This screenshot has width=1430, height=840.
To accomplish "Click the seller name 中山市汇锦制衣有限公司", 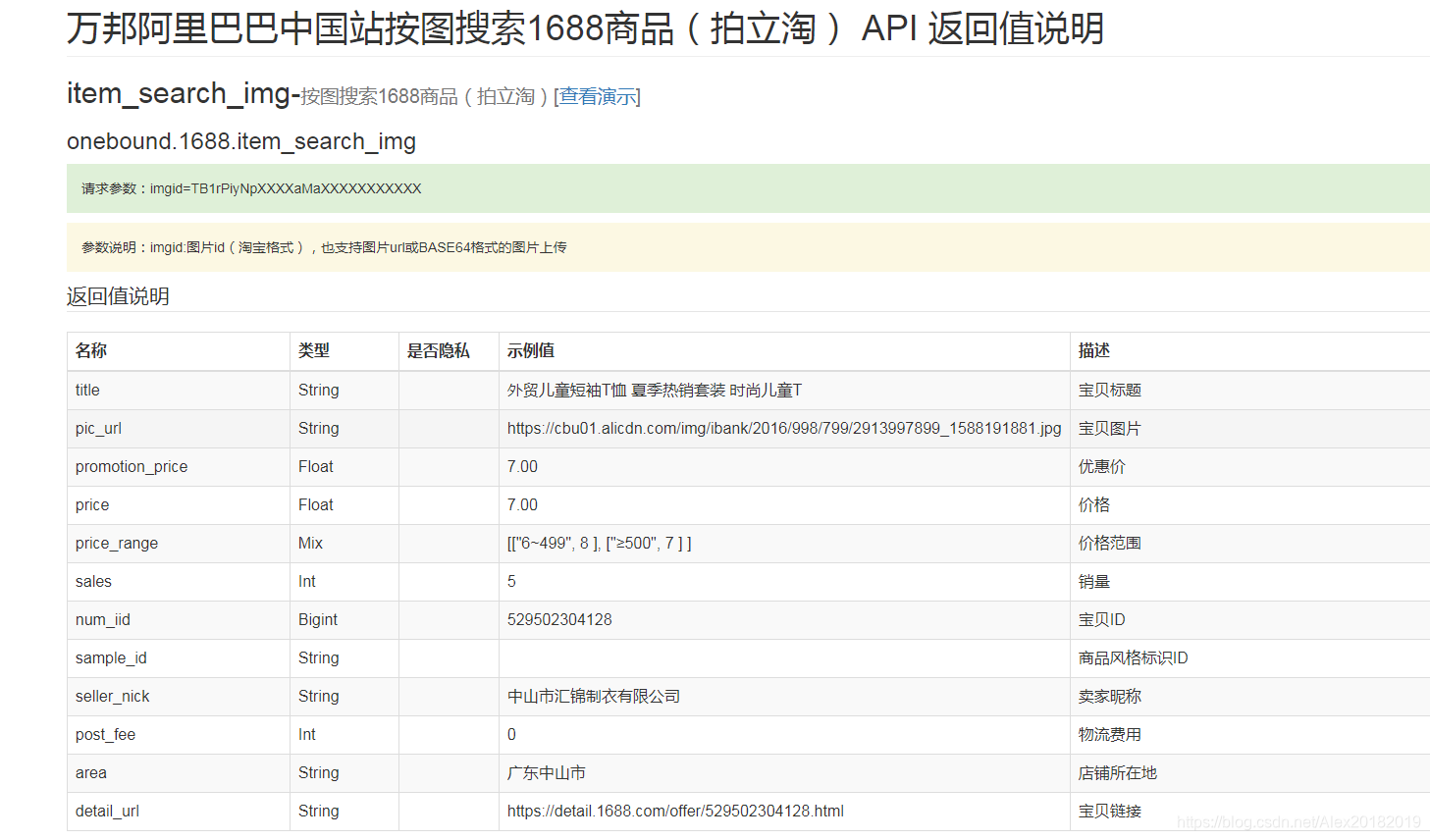I will click(594, 696).
